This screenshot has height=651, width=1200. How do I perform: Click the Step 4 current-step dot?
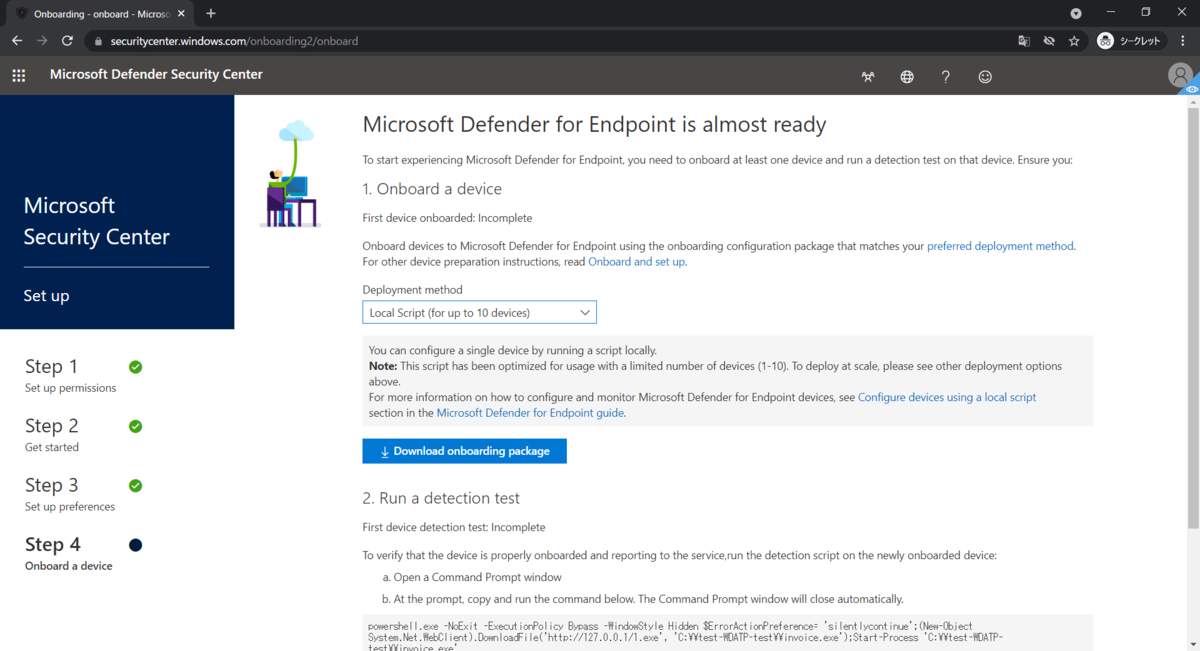point(136,545)
